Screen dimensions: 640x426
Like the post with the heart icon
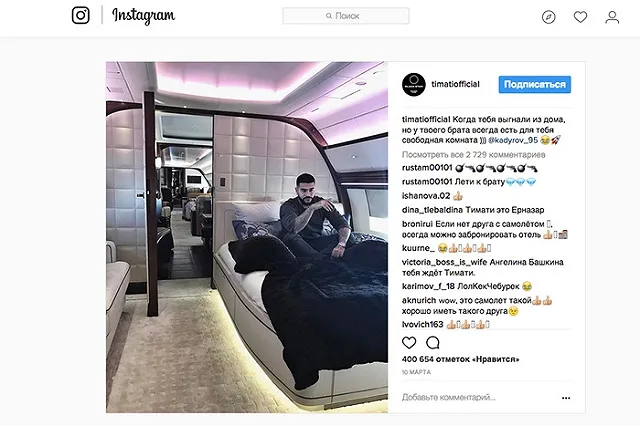[x=409, y=342]
